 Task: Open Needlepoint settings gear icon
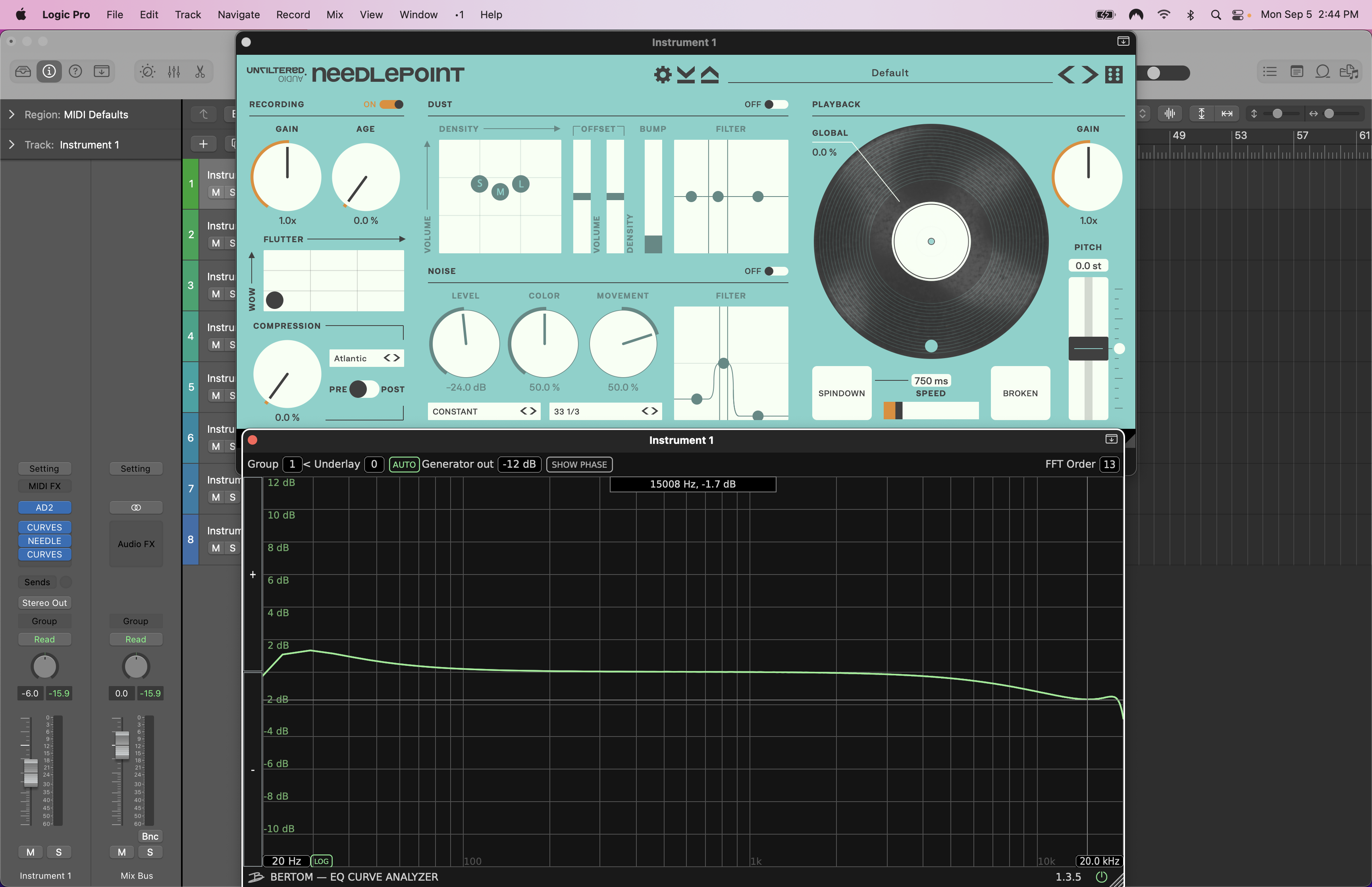tap(663, 74)
